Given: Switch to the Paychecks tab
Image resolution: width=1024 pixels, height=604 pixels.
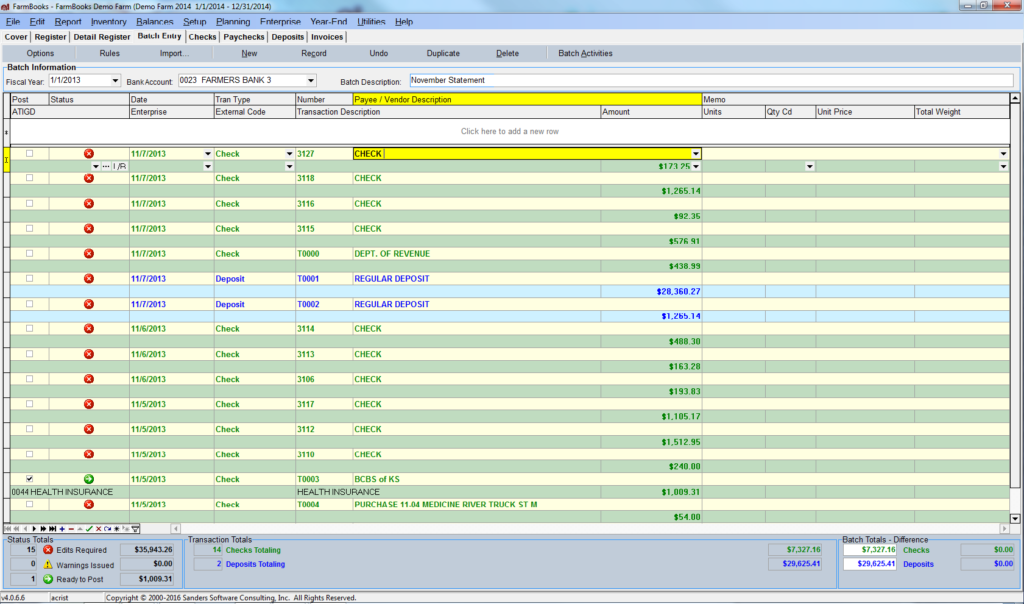Looking at the screenshot, I should click(245, 36).
